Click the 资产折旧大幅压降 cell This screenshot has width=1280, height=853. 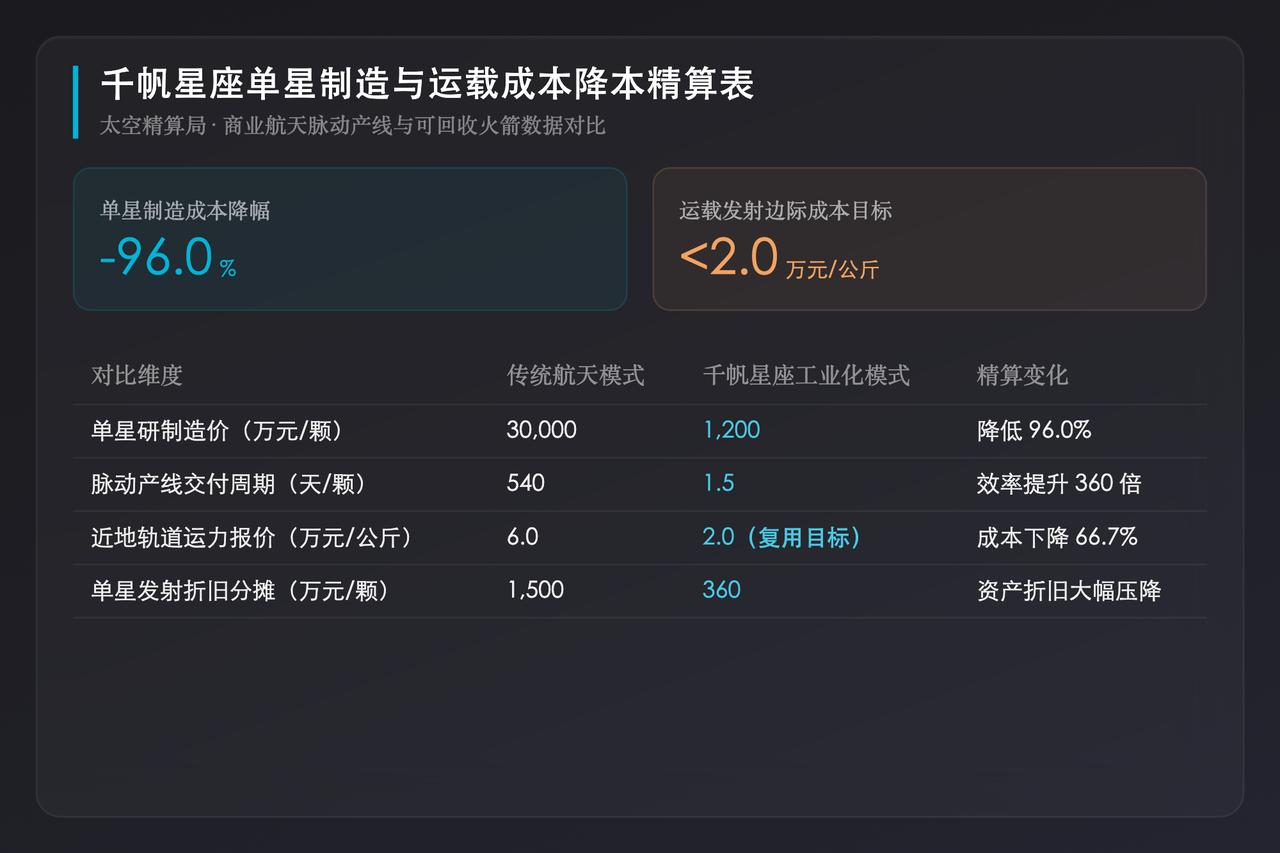click(1069, 590)
